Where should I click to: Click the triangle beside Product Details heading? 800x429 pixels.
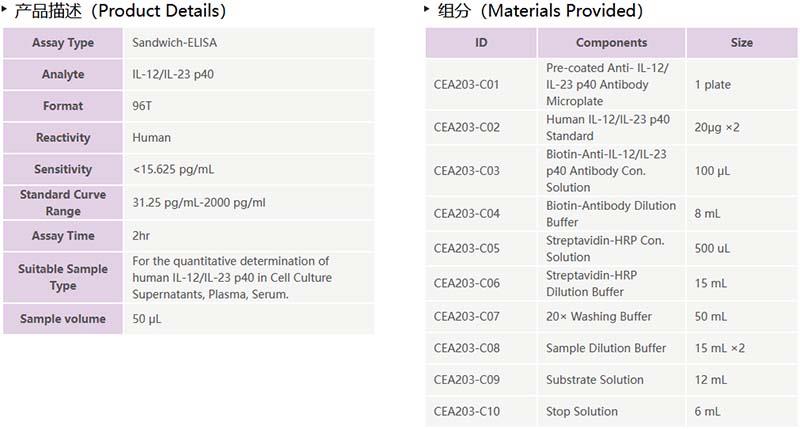[6, 10]
